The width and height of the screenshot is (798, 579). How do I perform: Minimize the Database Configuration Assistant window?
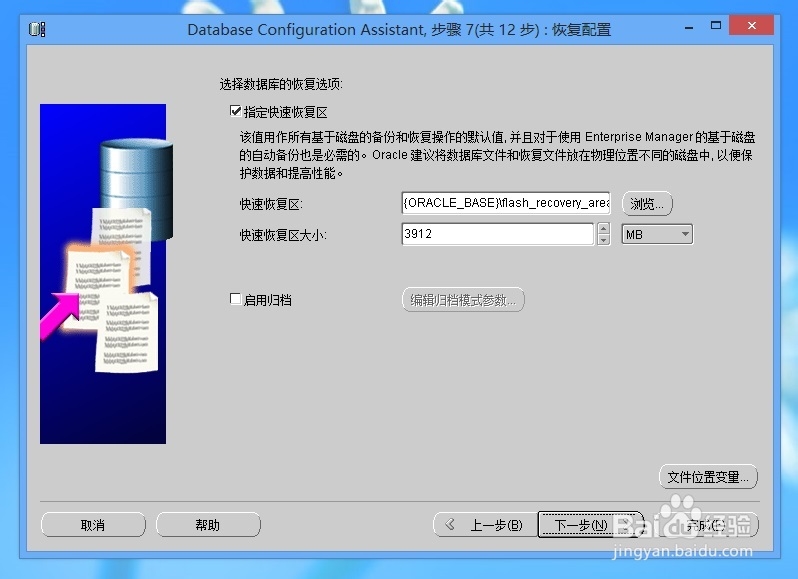point(689,26)
